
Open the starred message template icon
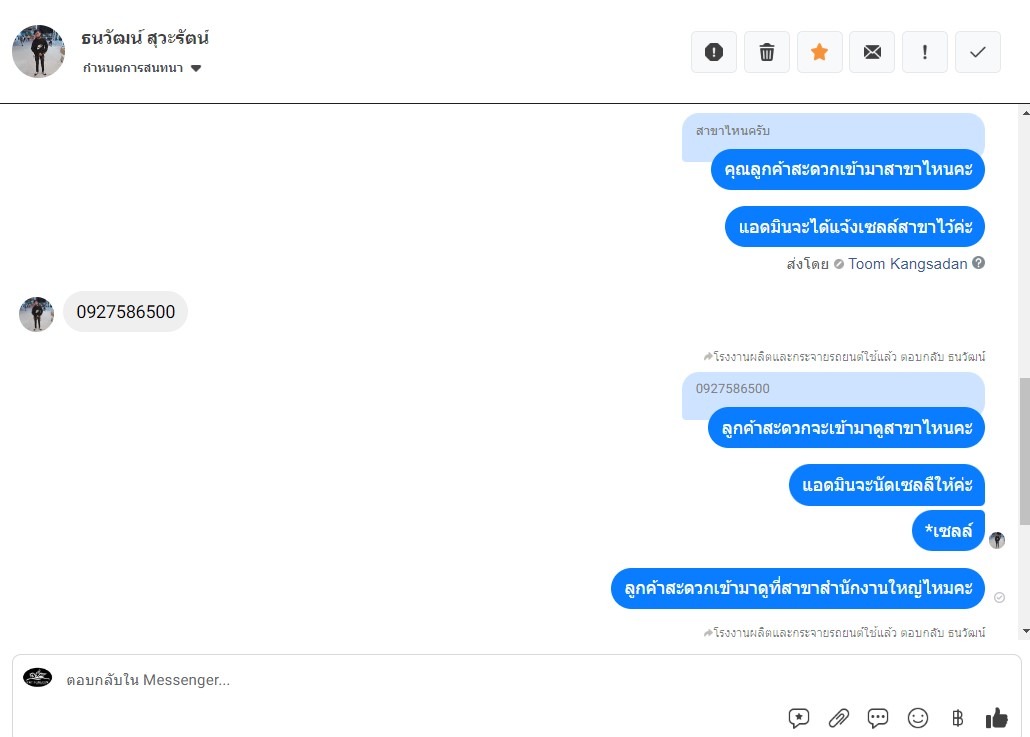[x=799, y=718]
